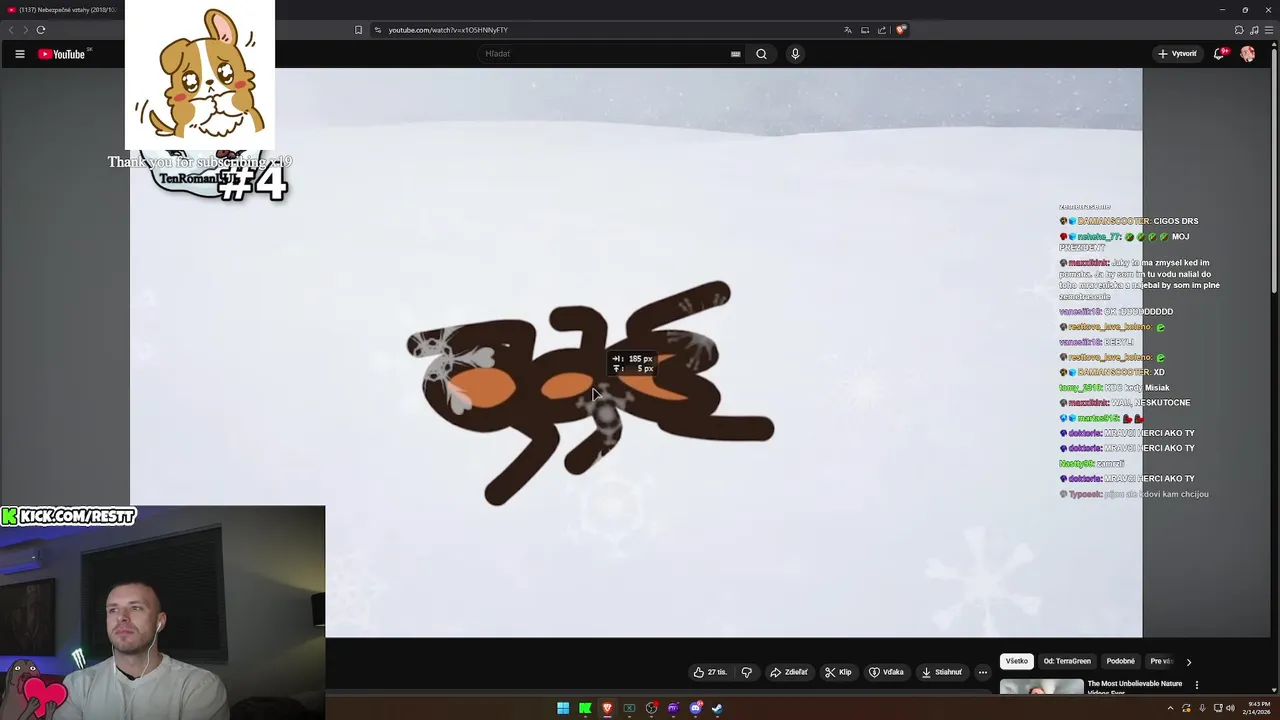Viewport: 1280px width, 720px height.
Task: Click the 'Stiahnuť' download button
Action: click(x=942, y=672)
